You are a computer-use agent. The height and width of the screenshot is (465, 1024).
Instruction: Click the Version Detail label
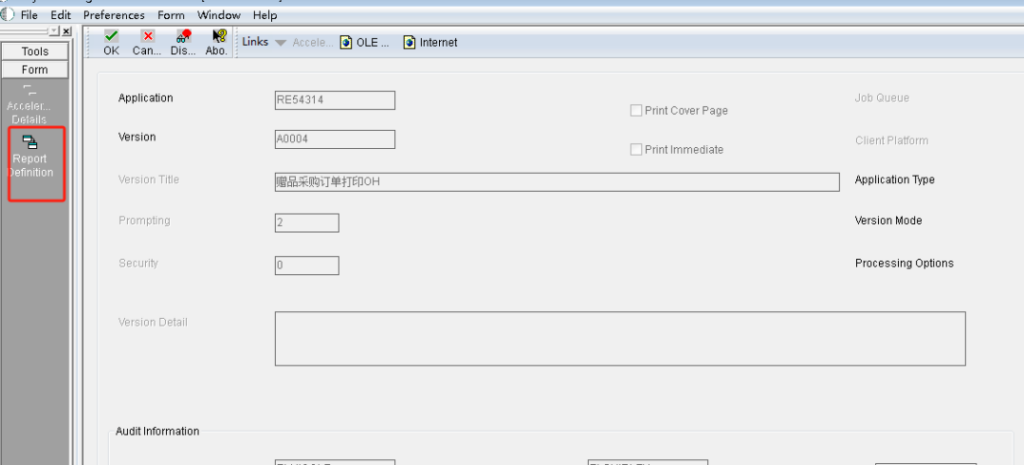[153, 323]
